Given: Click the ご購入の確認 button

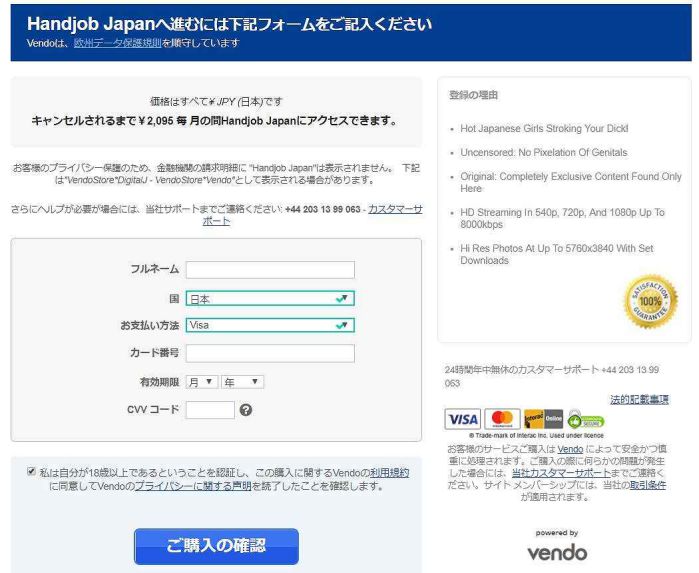Looking at the screenshot, I should point(216,546).
